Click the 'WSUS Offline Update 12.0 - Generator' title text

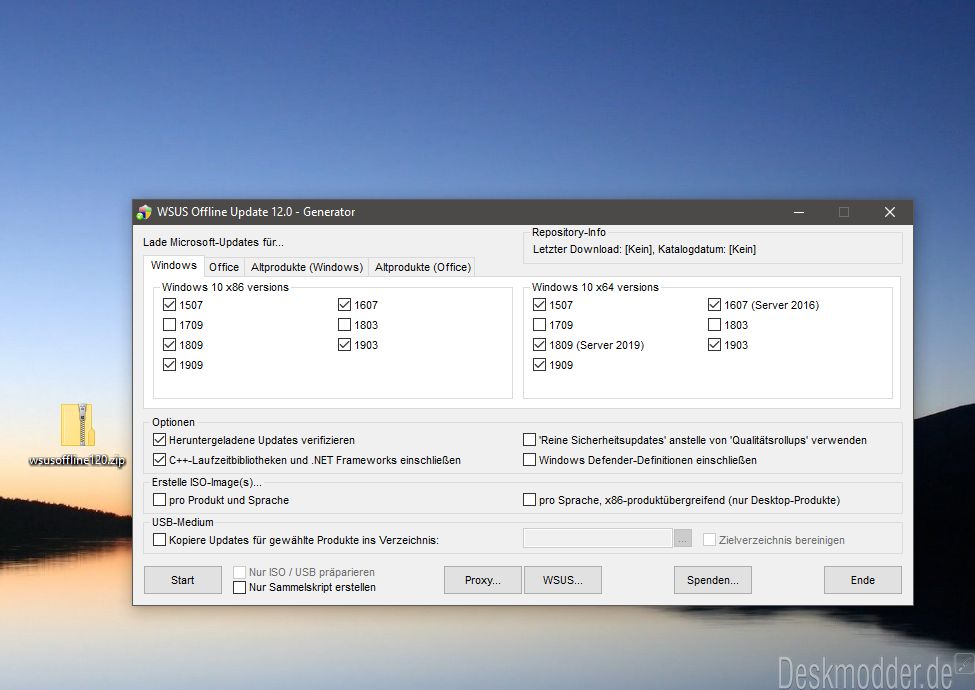coord(256,212)
